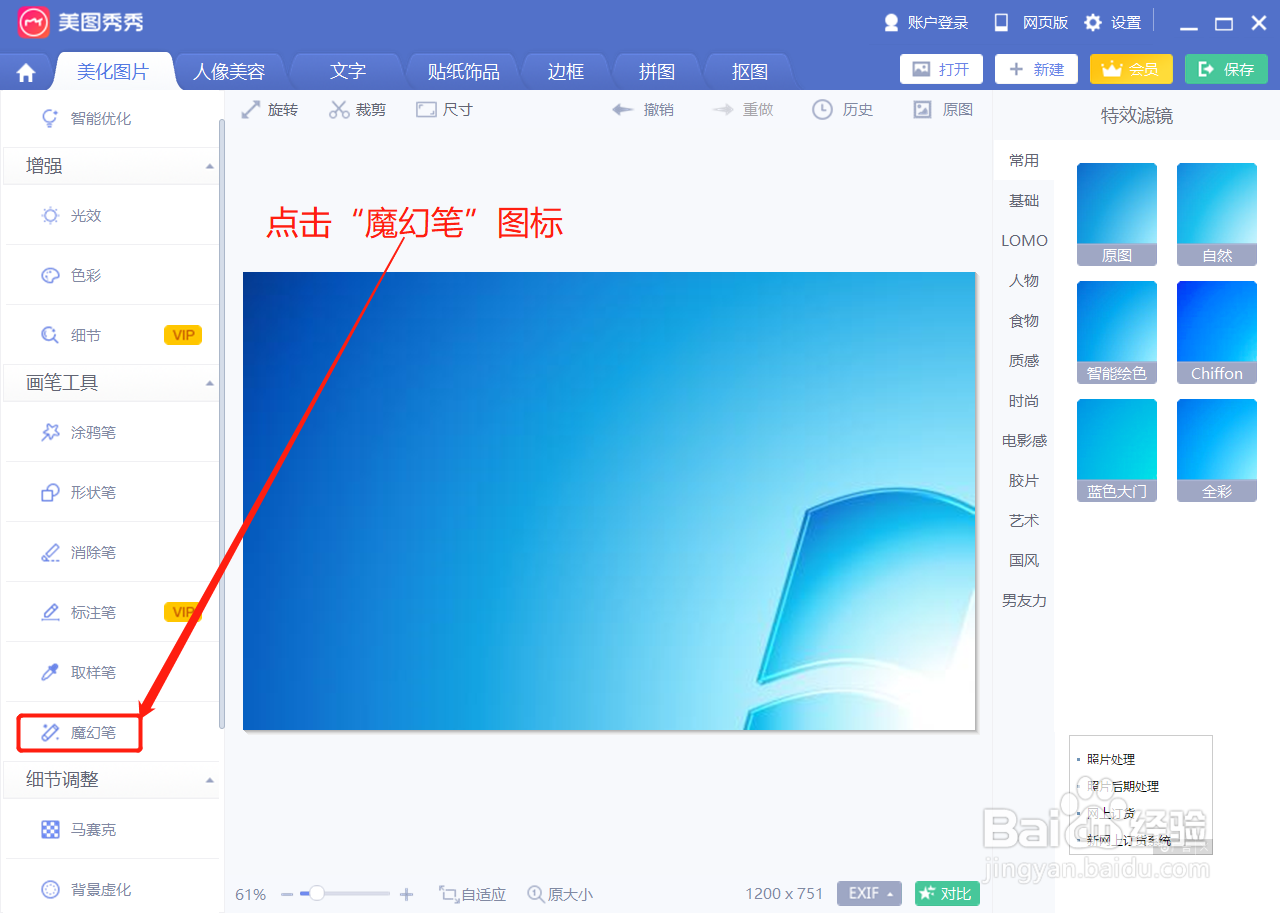Apply the 全彩 filter thumbnail
This screenshot has width=1280, height=913.
(1217, 450)
